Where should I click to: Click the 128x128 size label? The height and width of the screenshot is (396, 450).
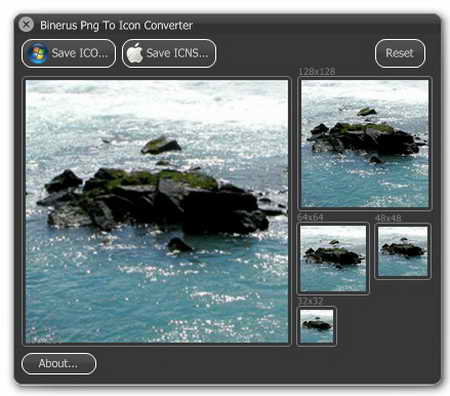pos(317,72)
